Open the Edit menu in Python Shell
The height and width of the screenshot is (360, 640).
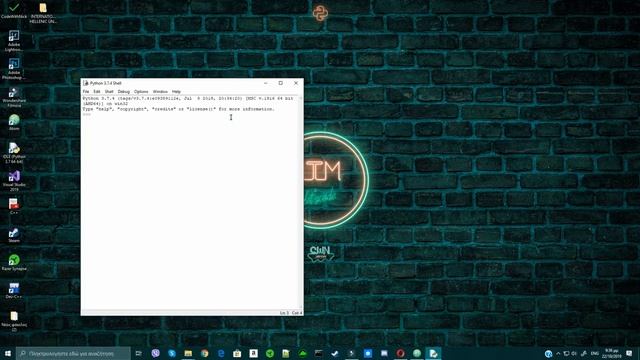97,91
